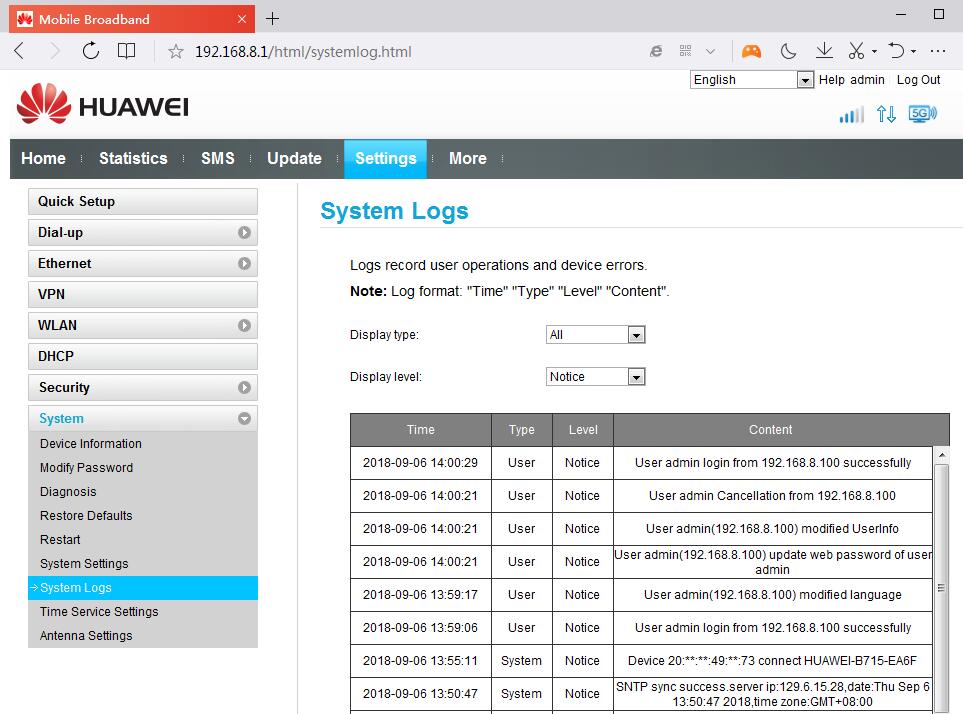Open a new browser tab
This screenshot has height=714, width=963.
pos(272,18)
